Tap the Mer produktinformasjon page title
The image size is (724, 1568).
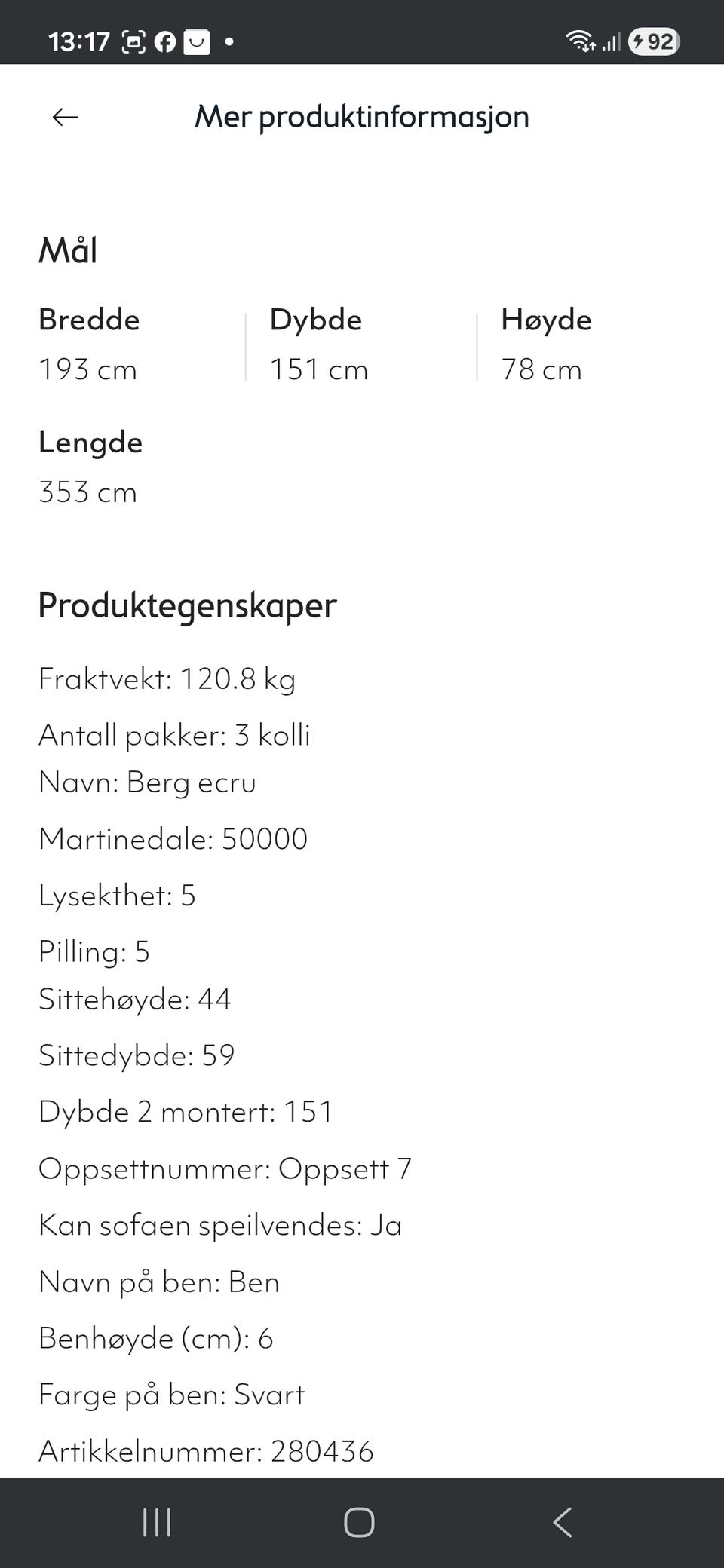tap(362, 117)
